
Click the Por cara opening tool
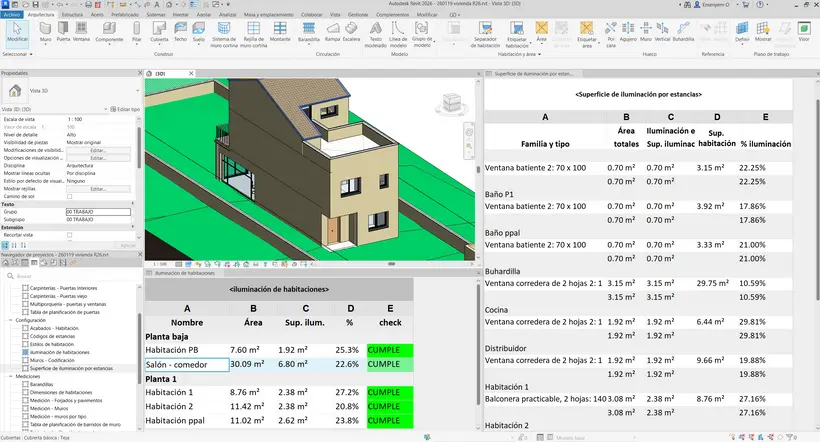pyautogui.click(x=611, y=35)
